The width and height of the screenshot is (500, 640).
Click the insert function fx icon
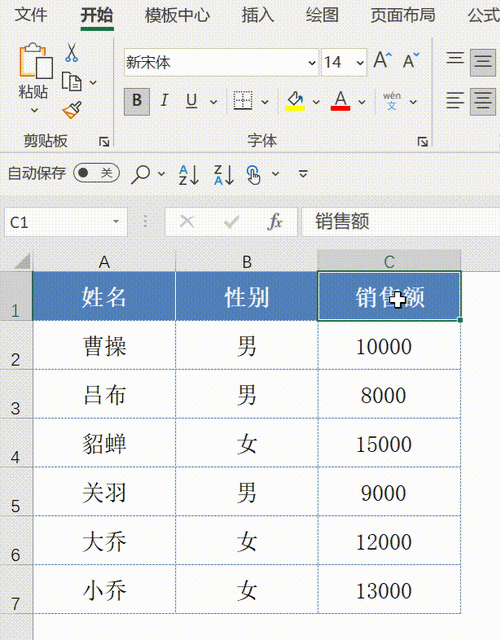pos(275,222)
